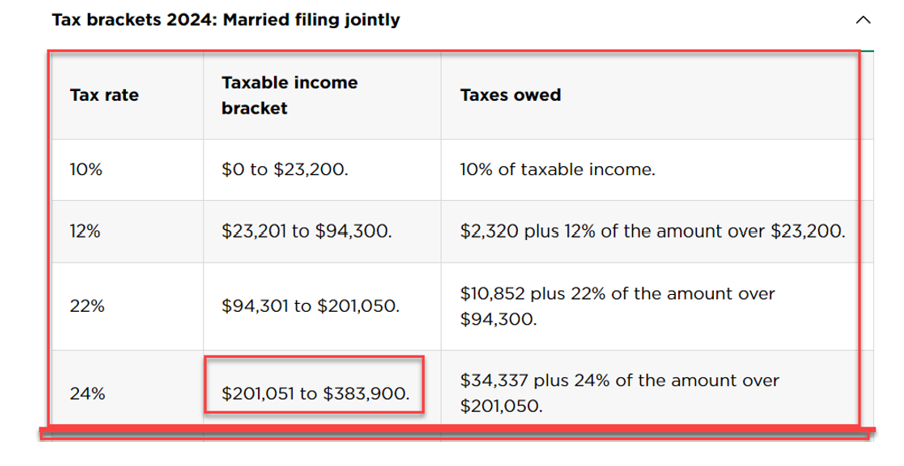Image resolution: width=904 pixels, height=466 pixels.
Task: Click the highlighted '$201,051 to $383,900.' cell
Action: point(315,394)
